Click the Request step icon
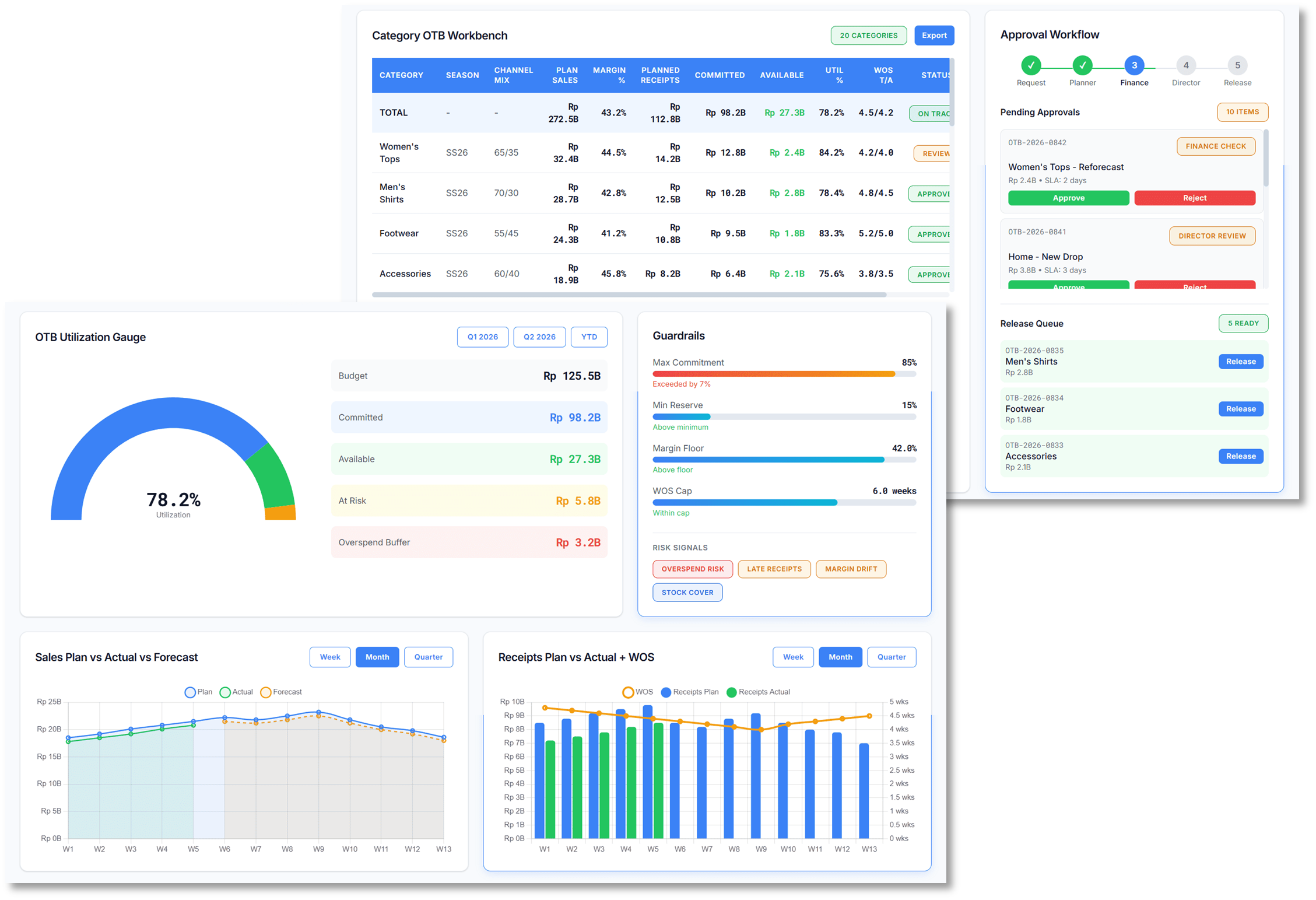This screenshot has width=1316, height=900. point(1031,66)
